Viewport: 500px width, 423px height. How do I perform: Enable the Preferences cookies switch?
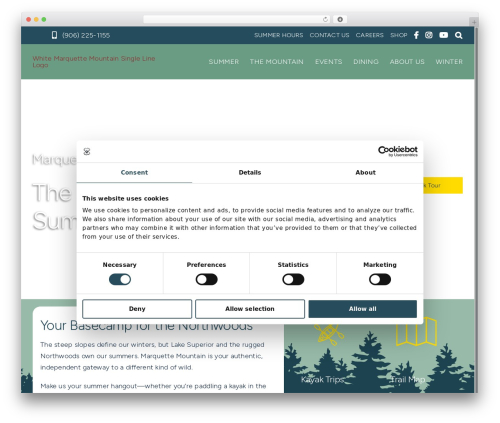click(x=206, y=279)
